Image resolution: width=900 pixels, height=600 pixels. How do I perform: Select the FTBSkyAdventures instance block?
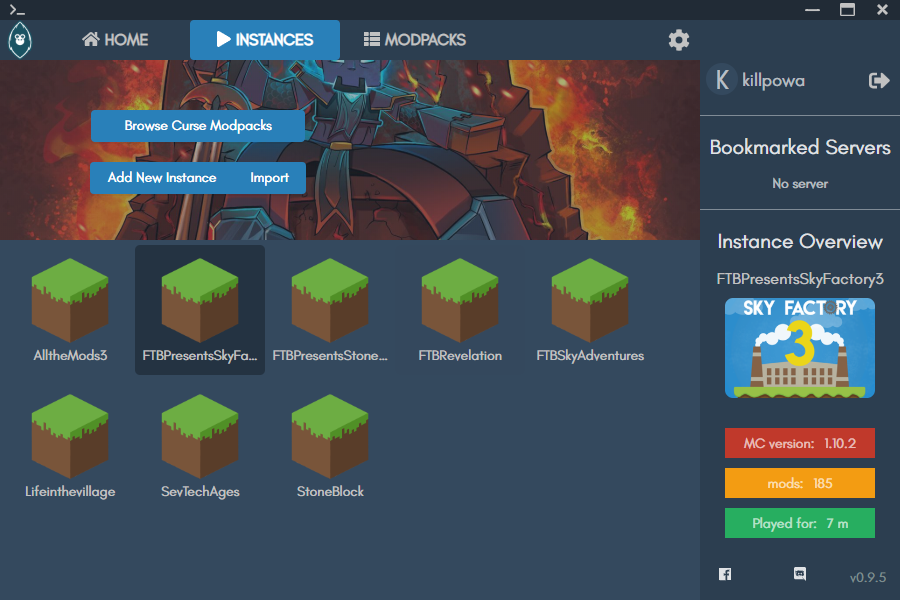click(590, 310)
